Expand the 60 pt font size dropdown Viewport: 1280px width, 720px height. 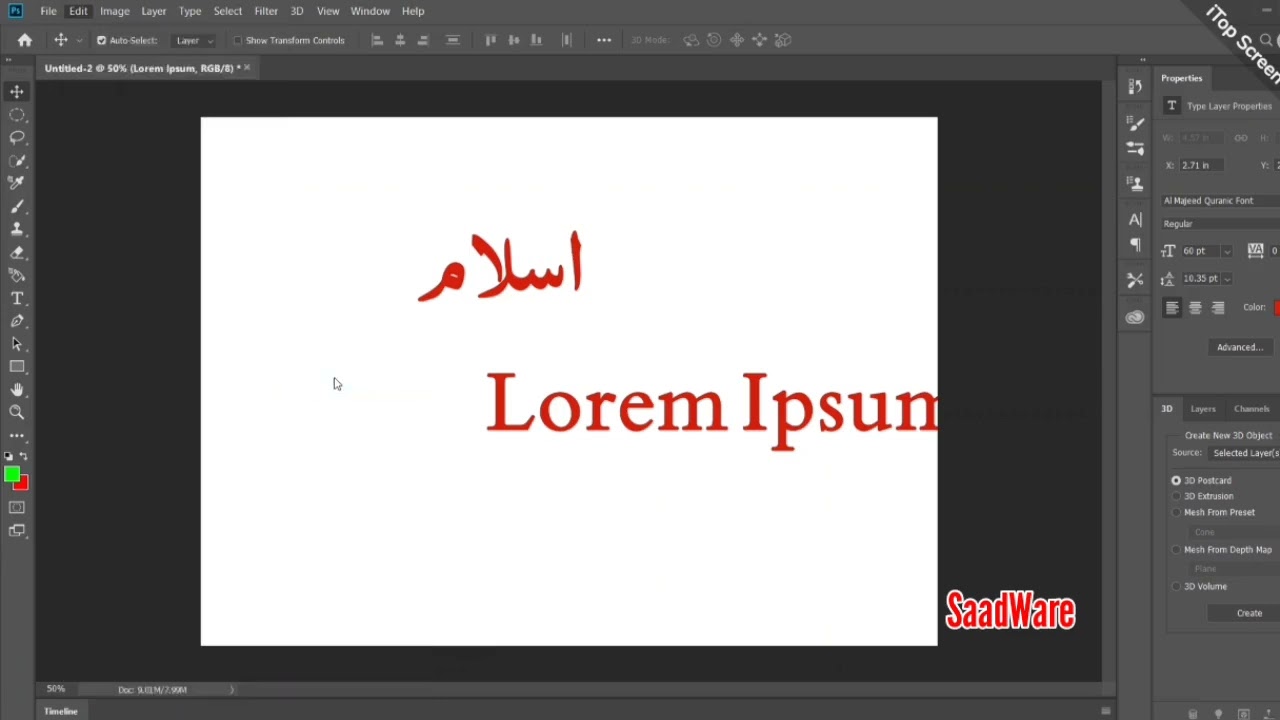tap(1227, 252)
